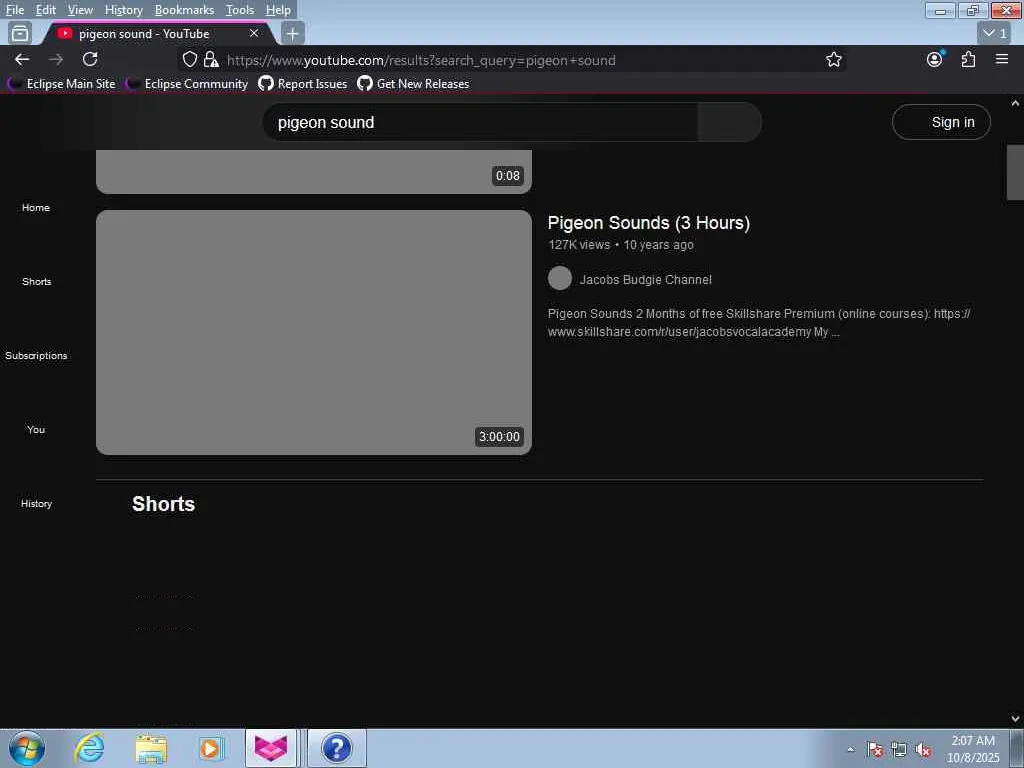This screenshot has width=1024, height=768.
Task: Reload the current page
Action: click(90, 59)
